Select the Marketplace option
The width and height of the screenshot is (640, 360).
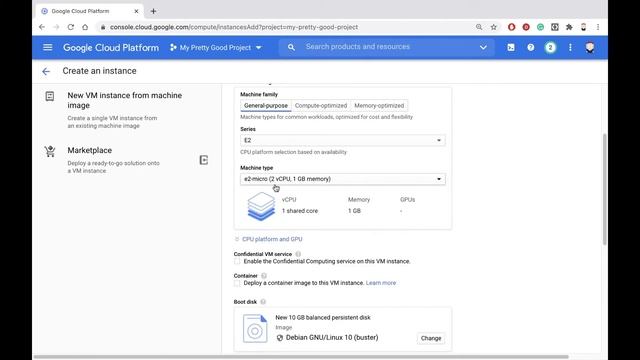(89, 150)
